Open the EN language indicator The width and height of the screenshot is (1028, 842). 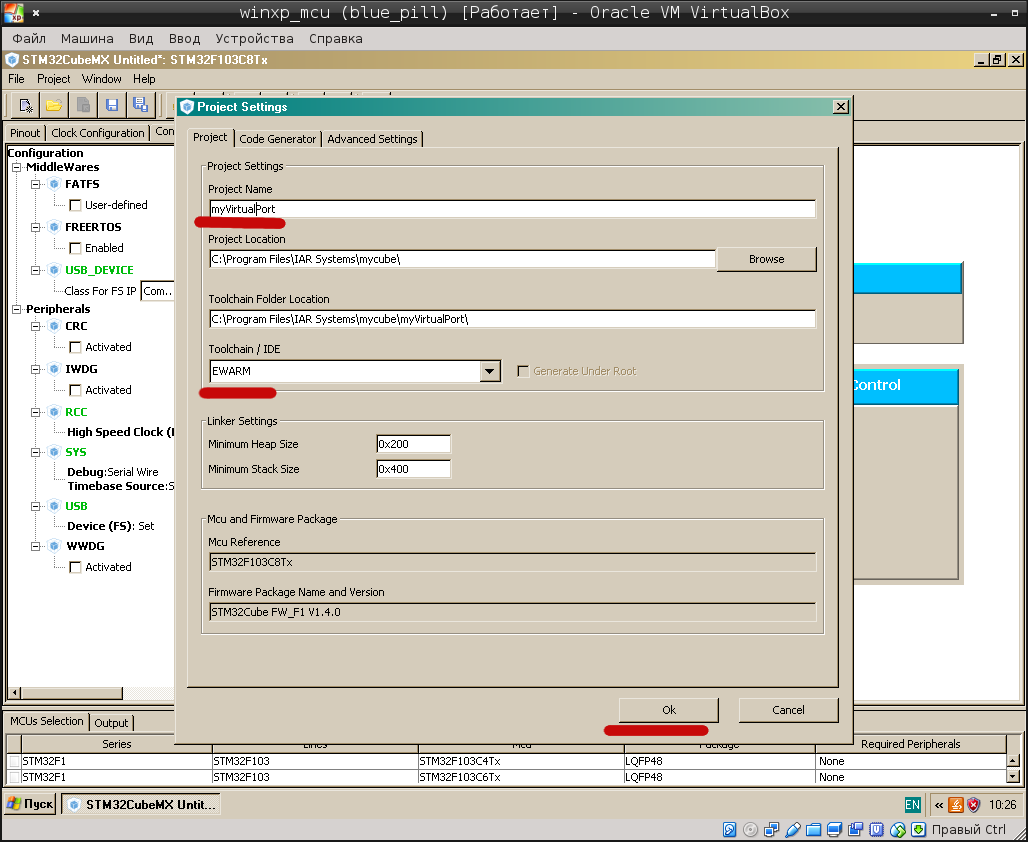912,805
